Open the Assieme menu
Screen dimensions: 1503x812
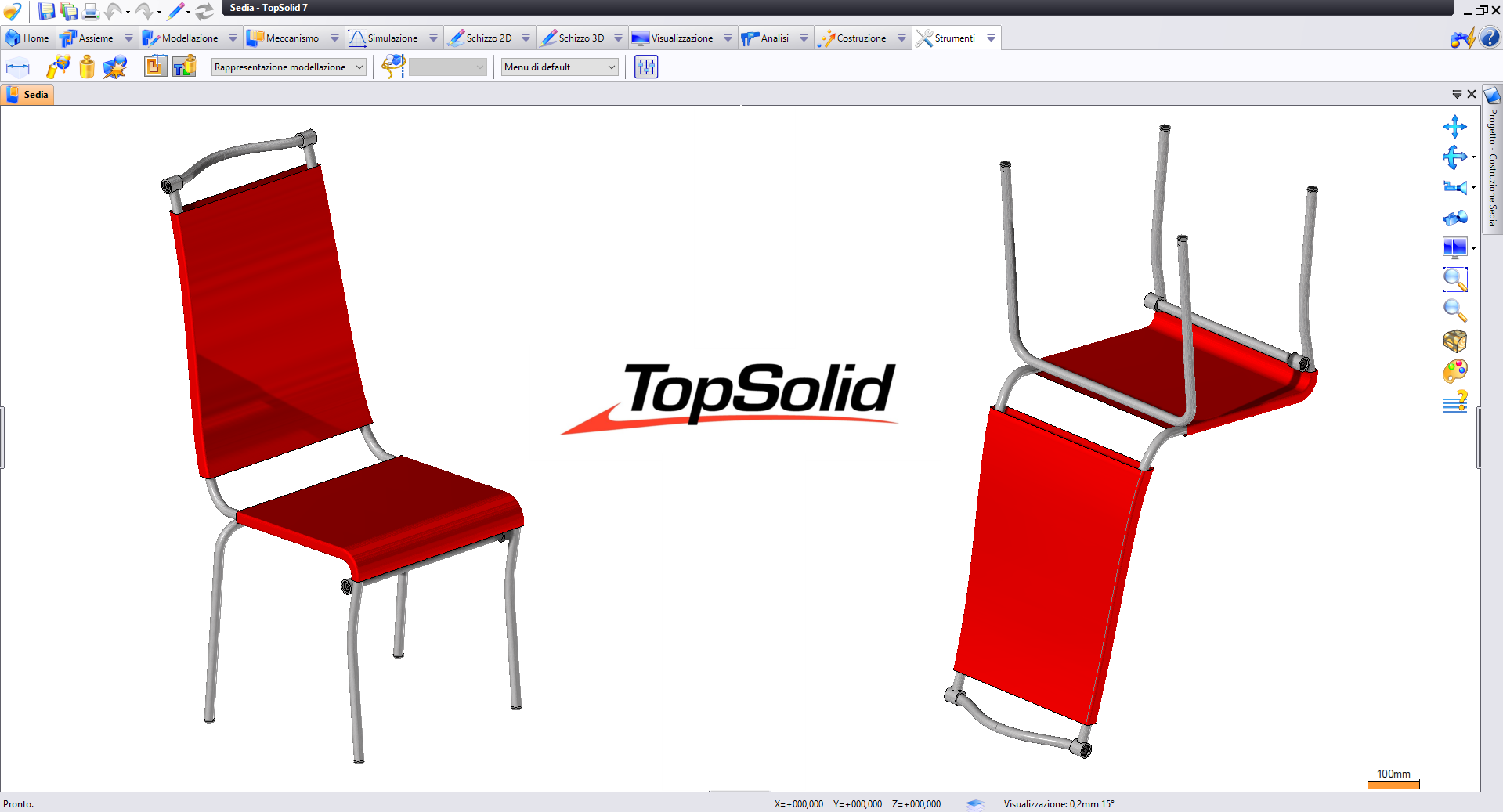click(x=87, y=38)
